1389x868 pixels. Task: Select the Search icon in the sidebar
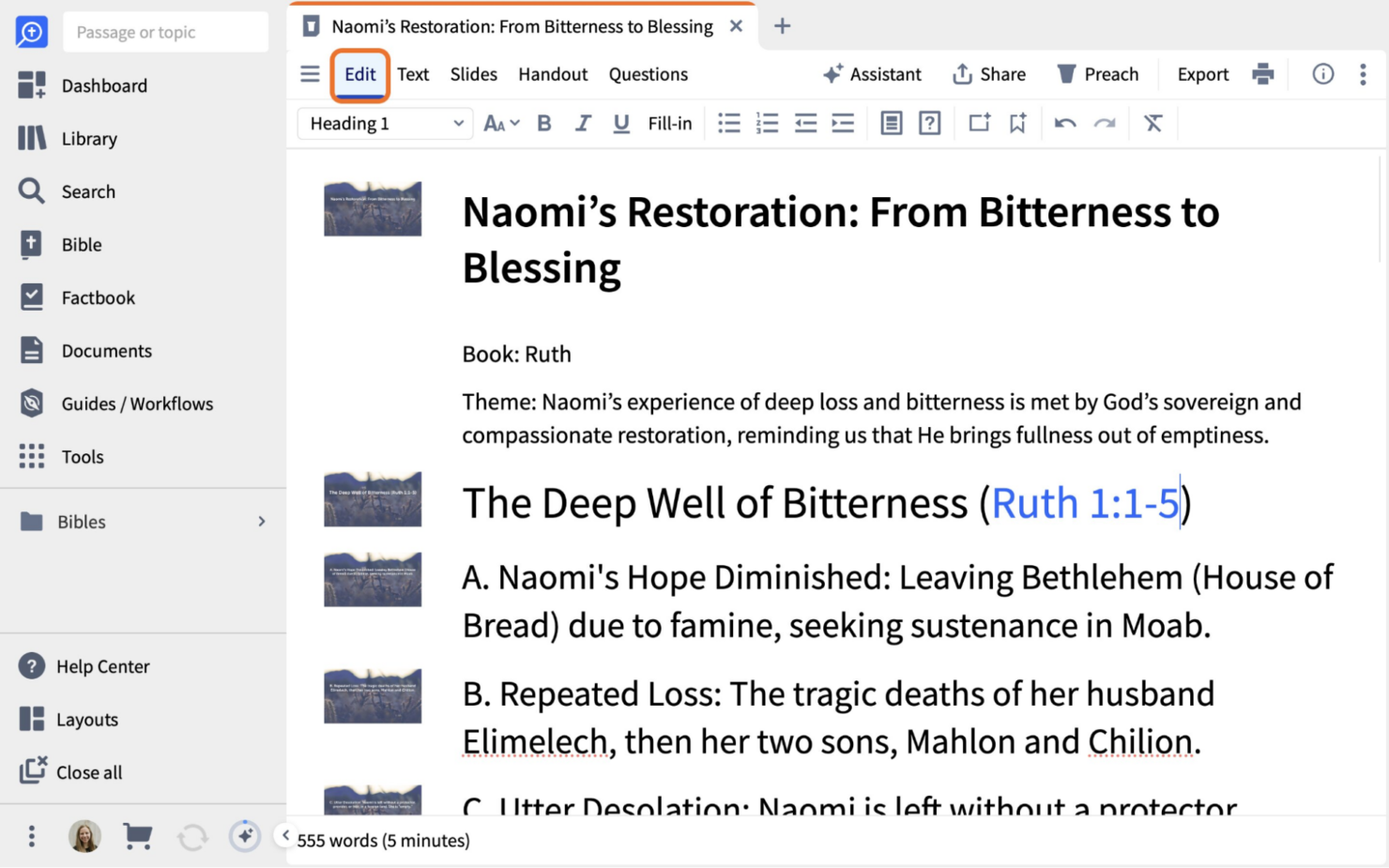31,191
